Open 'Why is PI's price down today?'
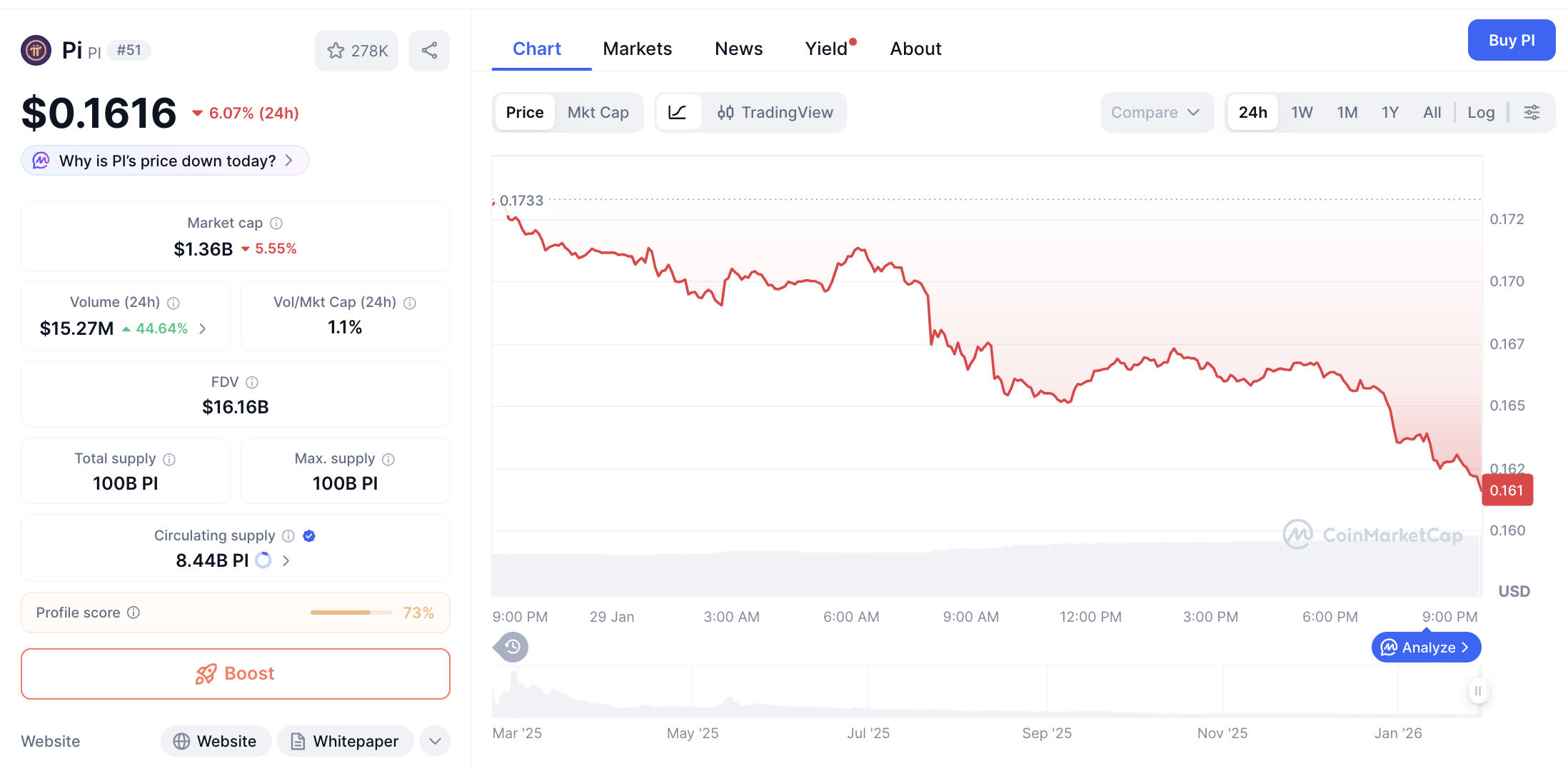 click(164, 161)
